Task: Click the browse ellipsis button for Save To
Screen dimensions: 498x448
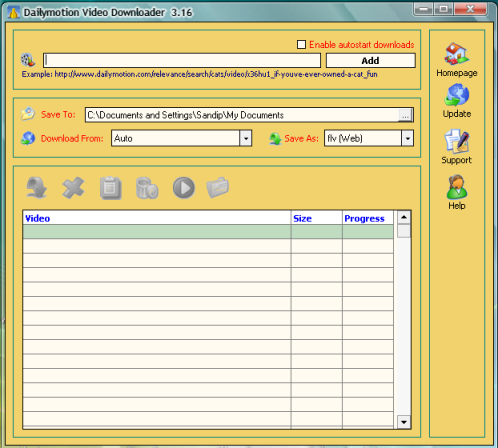Action: (x=405, y=116)
